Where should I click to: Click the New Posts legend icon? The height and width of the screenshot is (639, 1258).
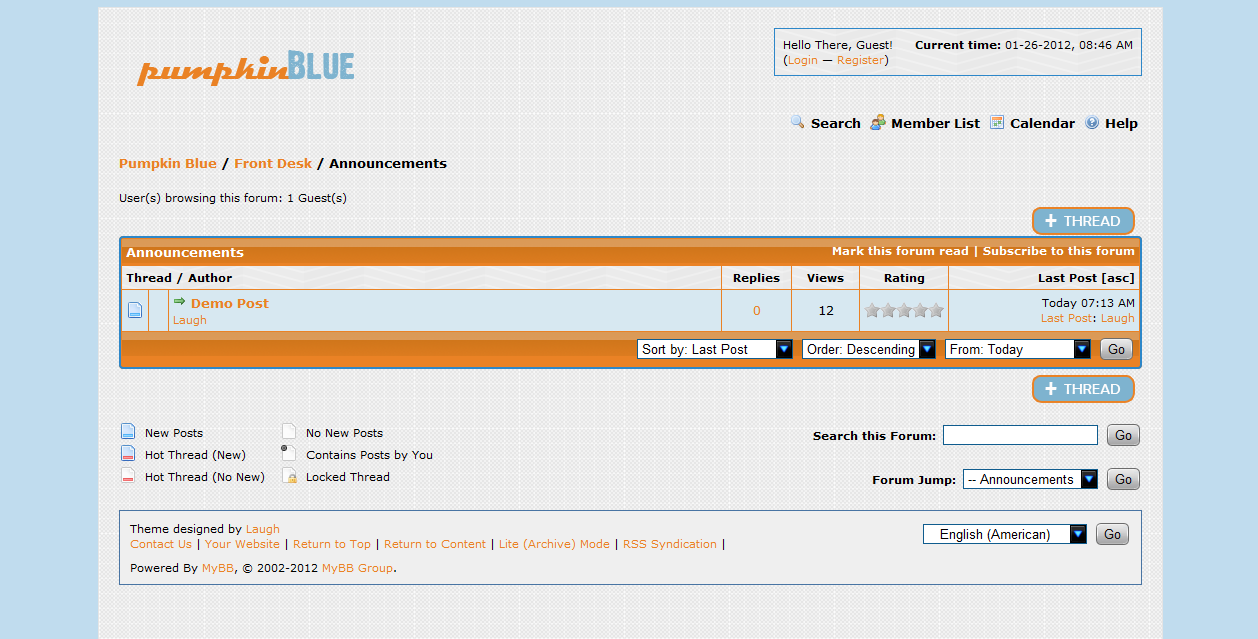pyautogui.click(x=128, y=432)
